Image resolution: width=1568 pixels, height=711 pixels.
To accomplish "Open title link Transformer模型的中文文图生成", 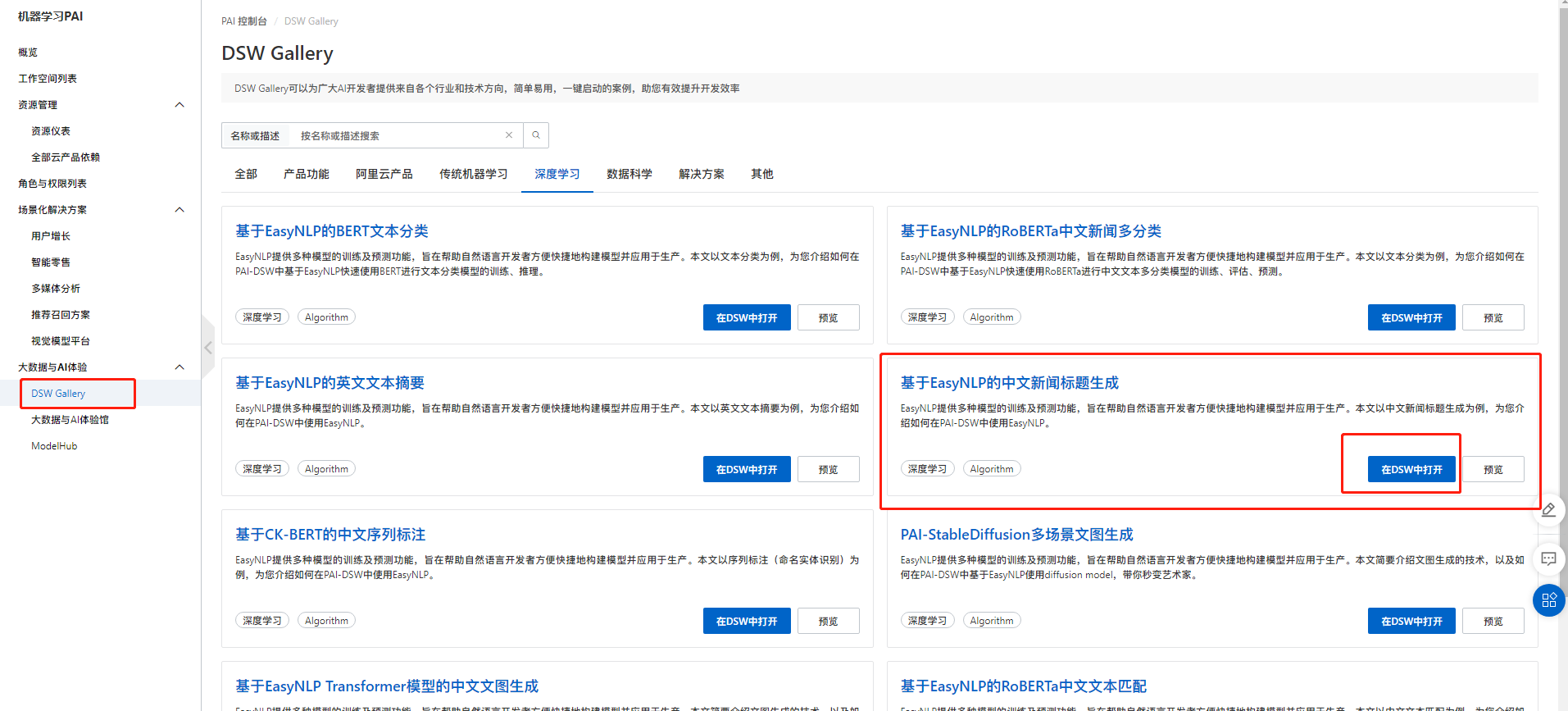I will pos(387,686).
